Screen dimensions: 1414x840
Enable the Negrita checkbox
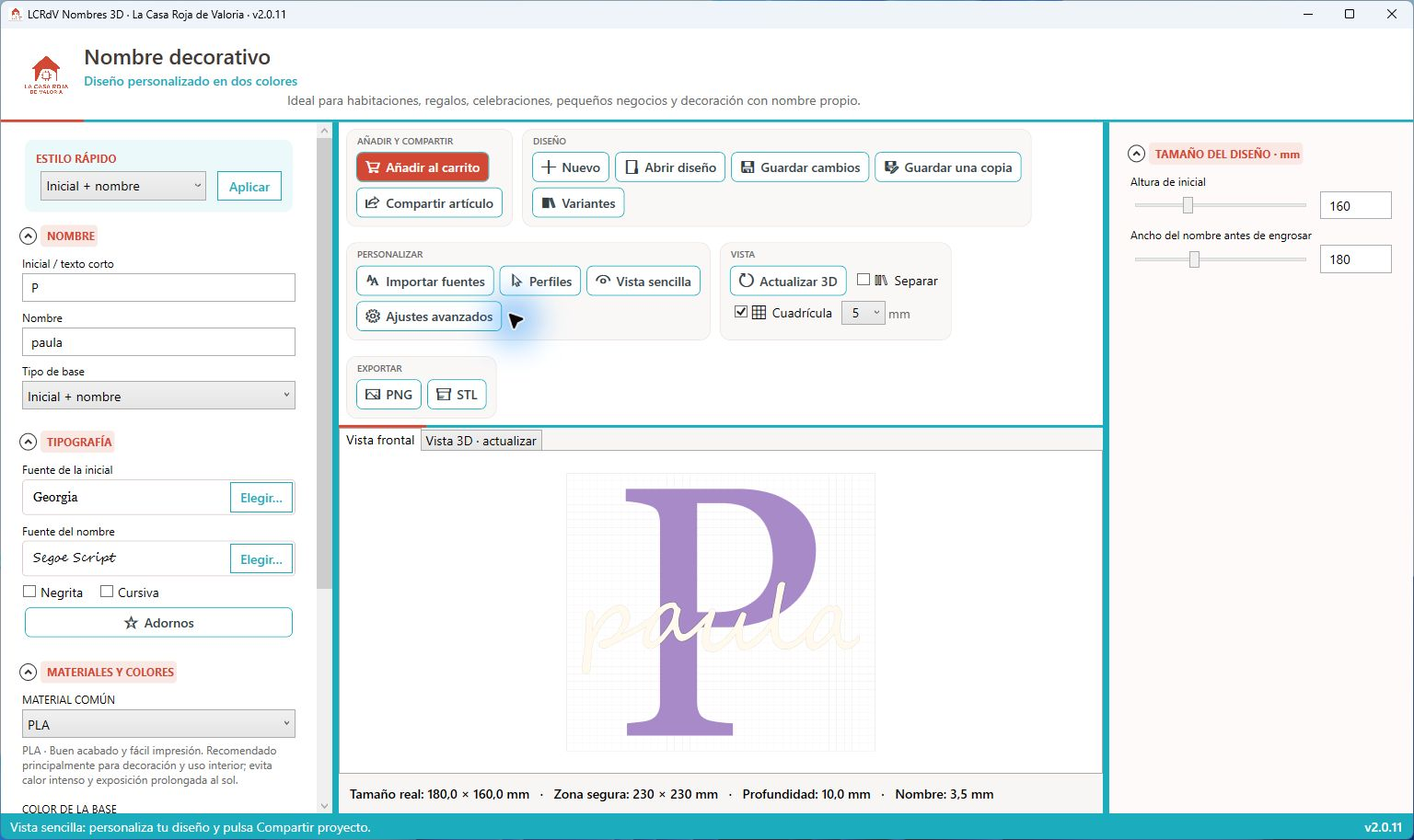pos(29,592)
